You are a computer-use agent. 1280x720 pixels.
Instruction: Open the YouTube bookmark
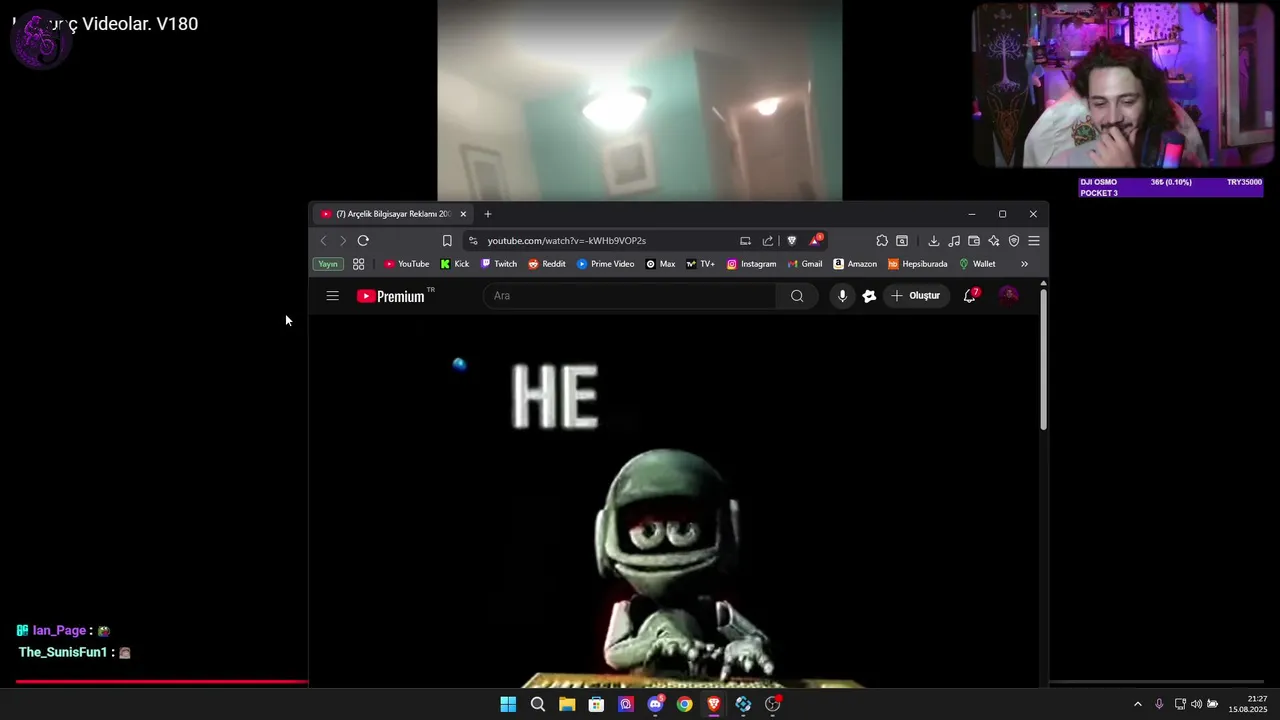coord(407,264)
